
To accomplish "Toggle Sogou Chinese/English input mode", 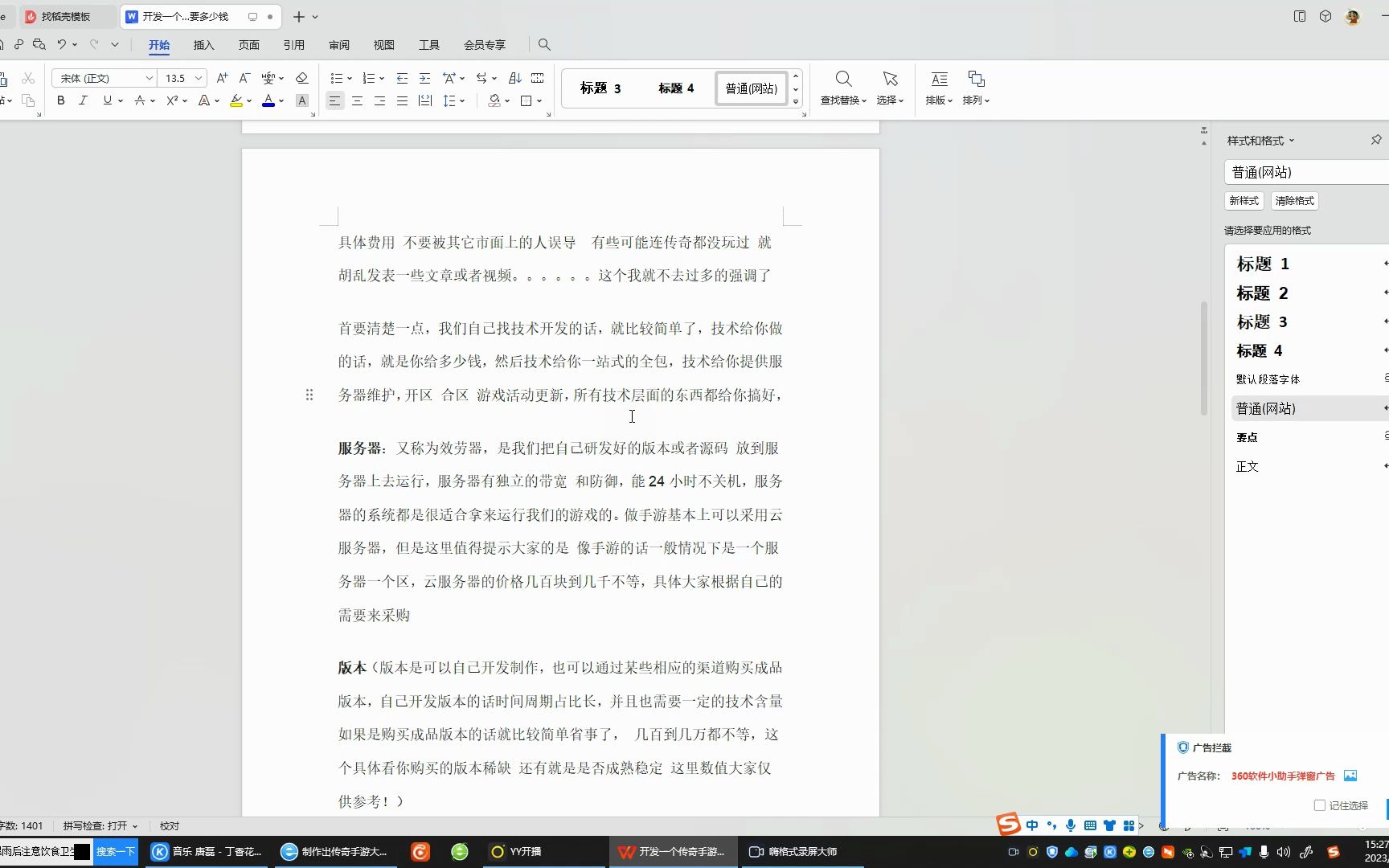I will (1032, 825).
